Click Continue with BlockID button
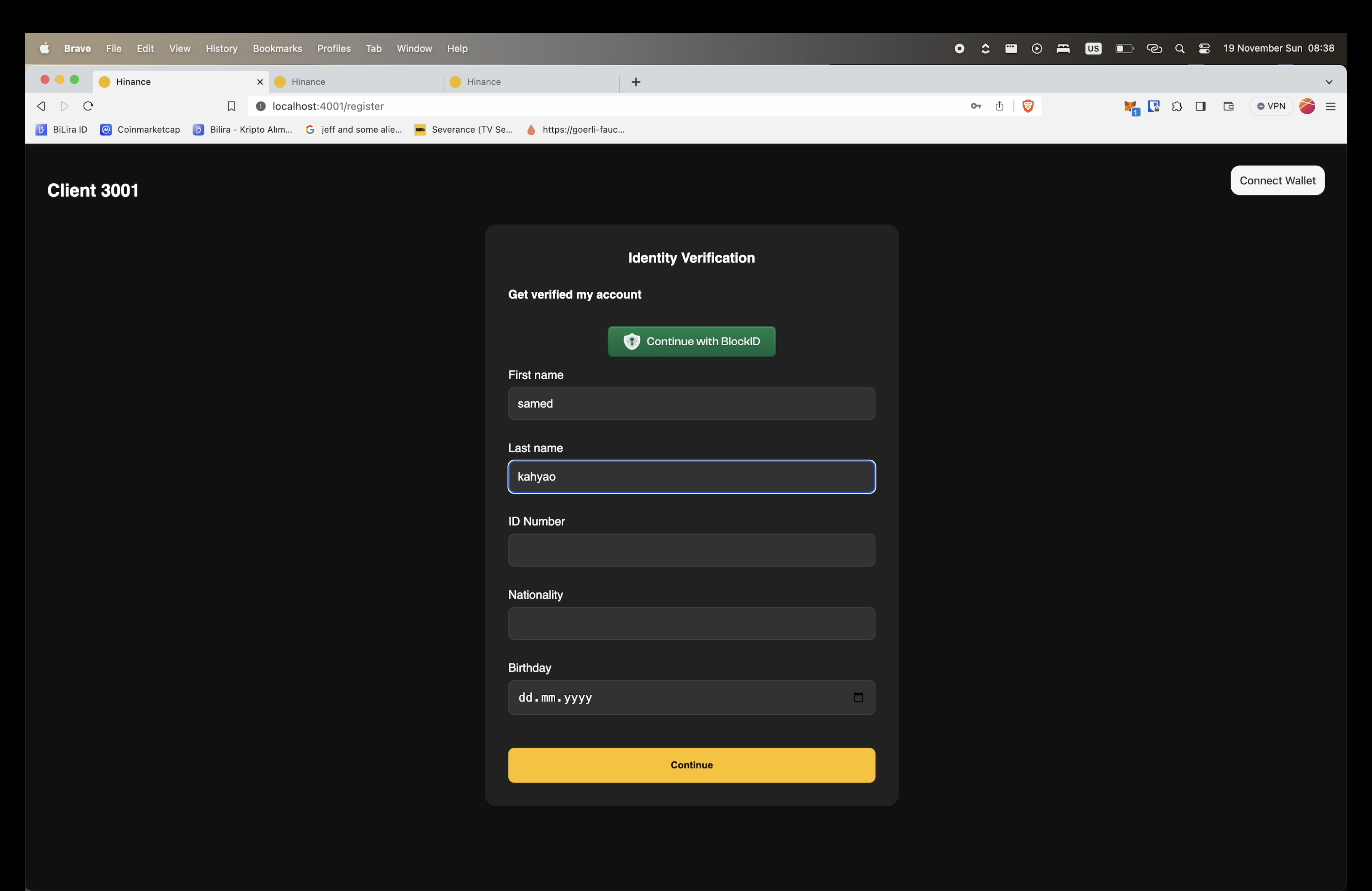The height and width of the screenshot is (891, 1372). click(691, 341)
